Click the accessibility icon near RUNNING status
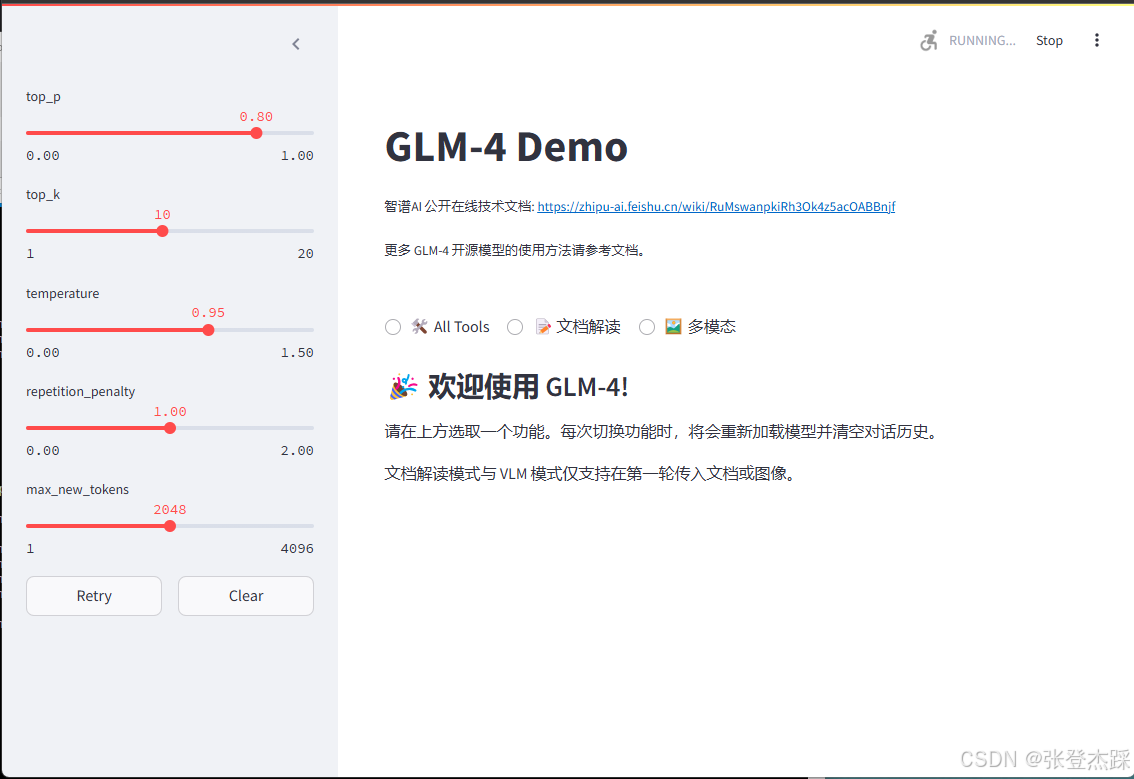The height and width of the screenshot is (779, 1134). [928, 40]
